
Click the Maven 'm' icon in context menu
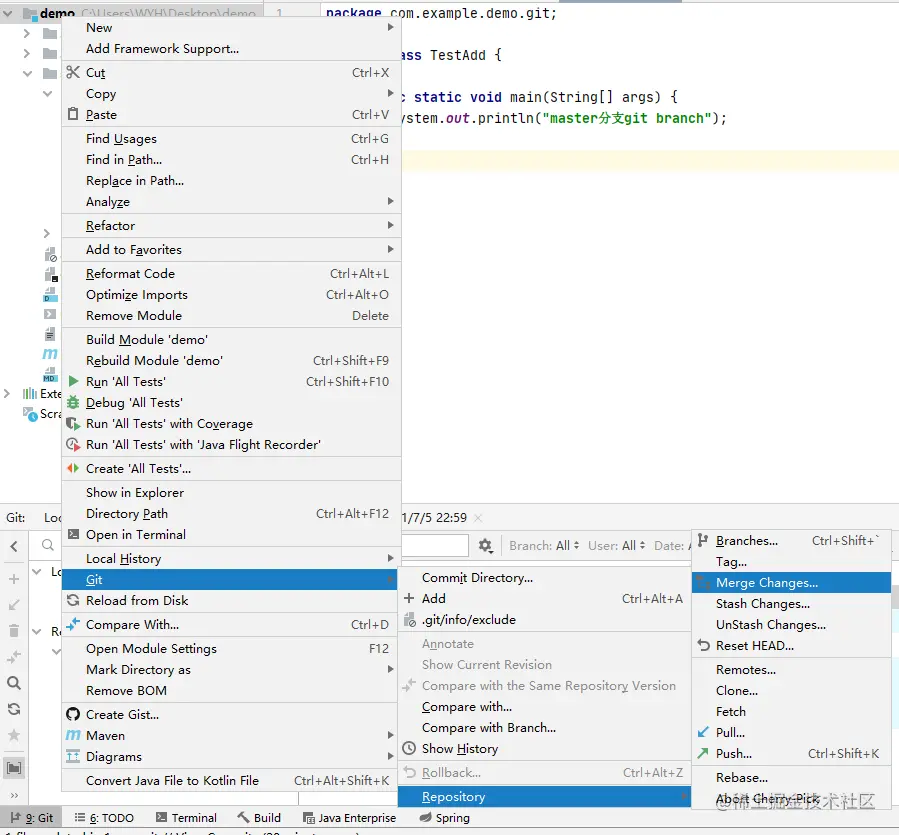pos(73,735)
